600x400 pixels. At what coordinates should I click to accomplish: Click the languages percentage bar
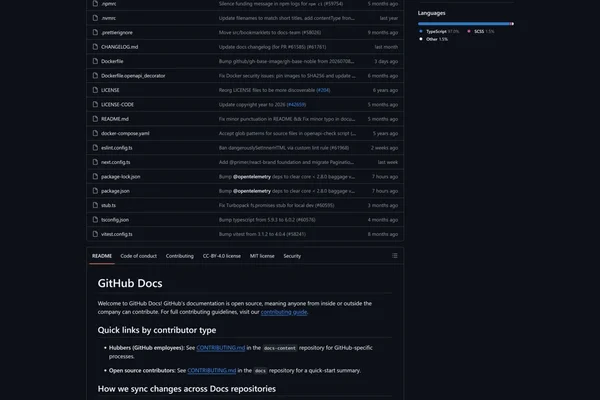466,24
